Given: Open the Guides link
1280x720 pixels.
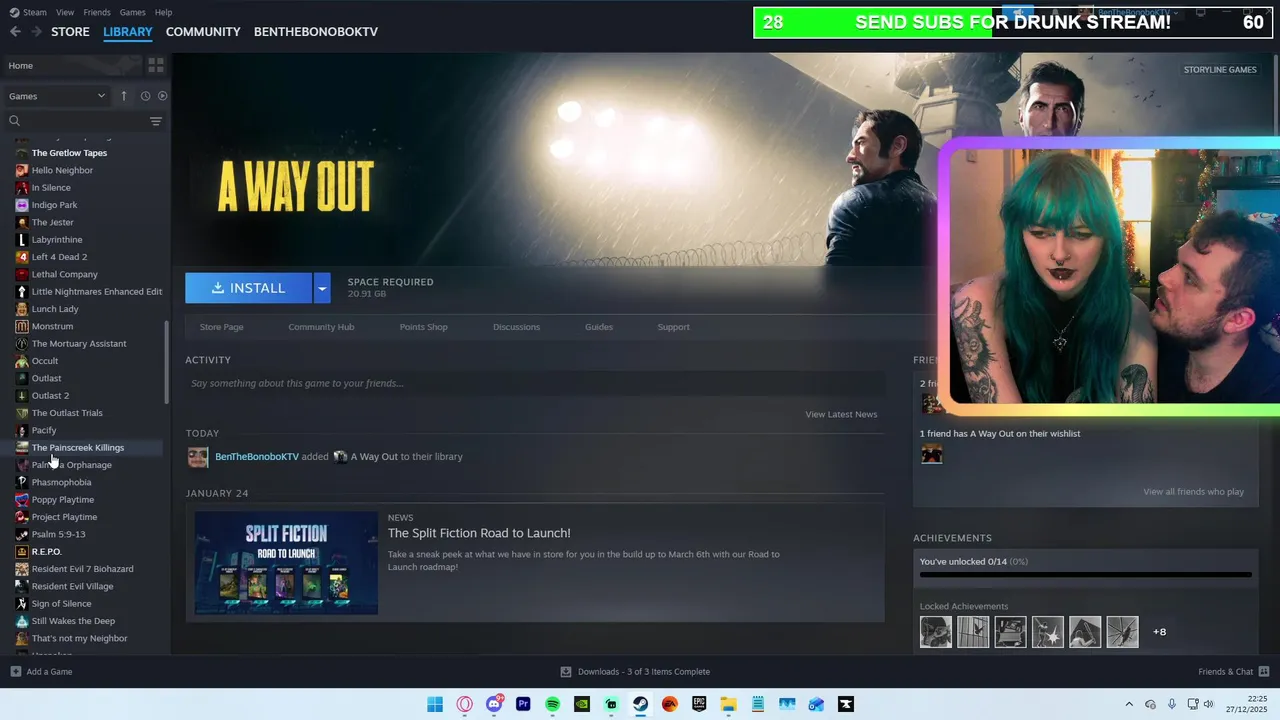Looking at the screenshot, I should coord(599,327).
